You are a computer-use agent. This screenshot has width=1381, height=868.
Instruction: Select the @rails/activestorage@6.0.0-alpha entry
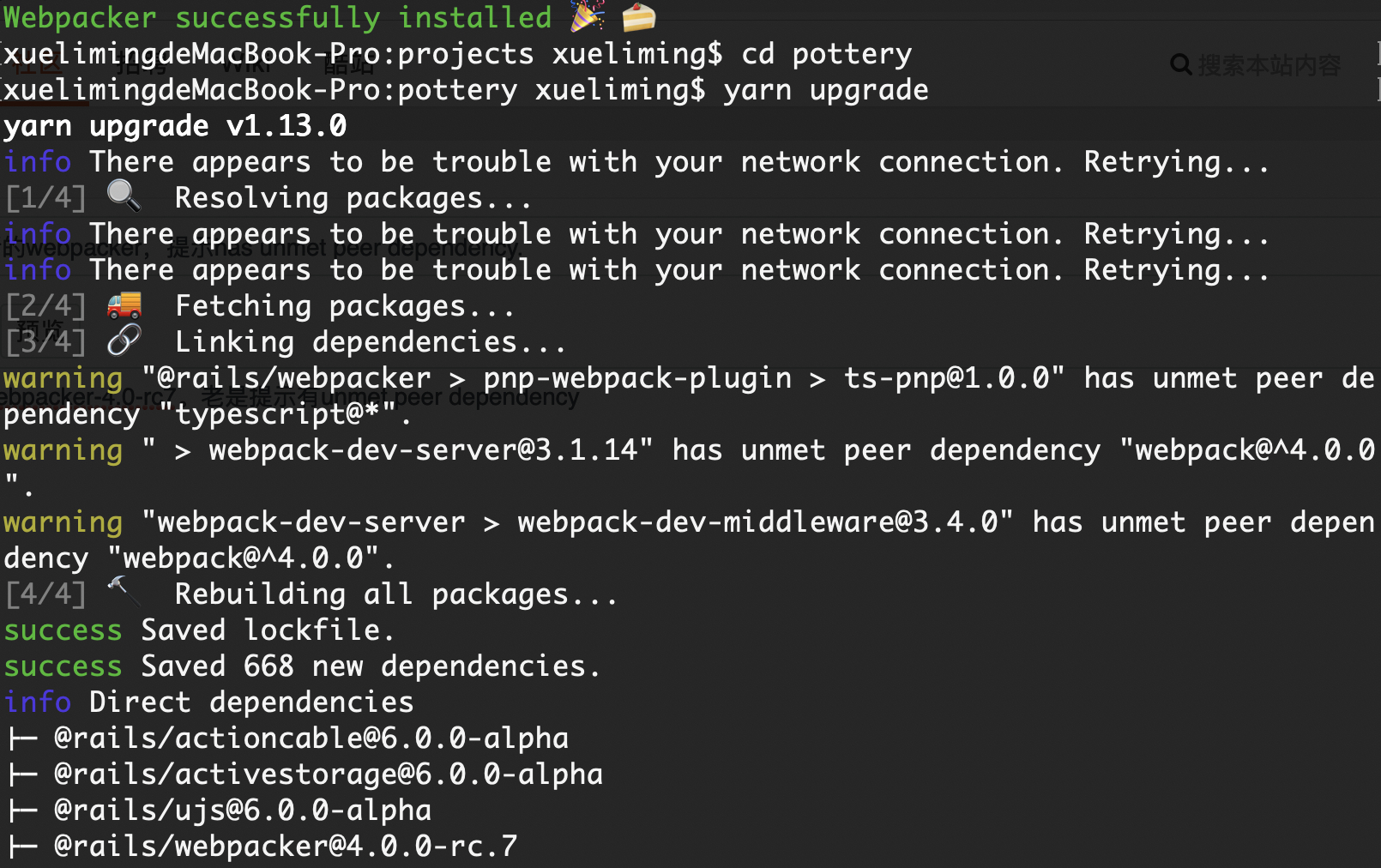point(328,775)
